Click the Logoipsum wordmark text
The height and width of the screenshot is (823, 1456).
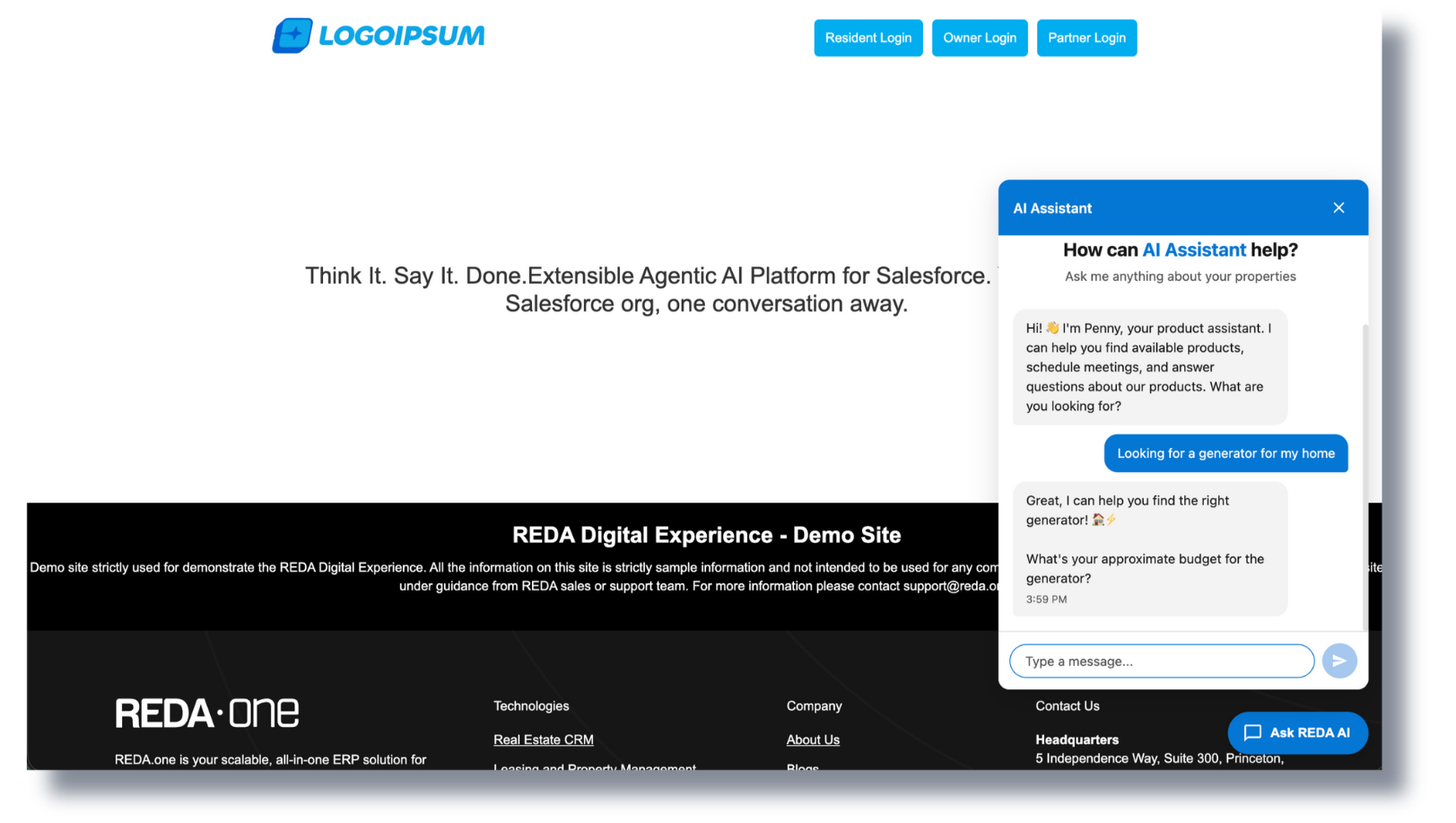coord(401,36)
